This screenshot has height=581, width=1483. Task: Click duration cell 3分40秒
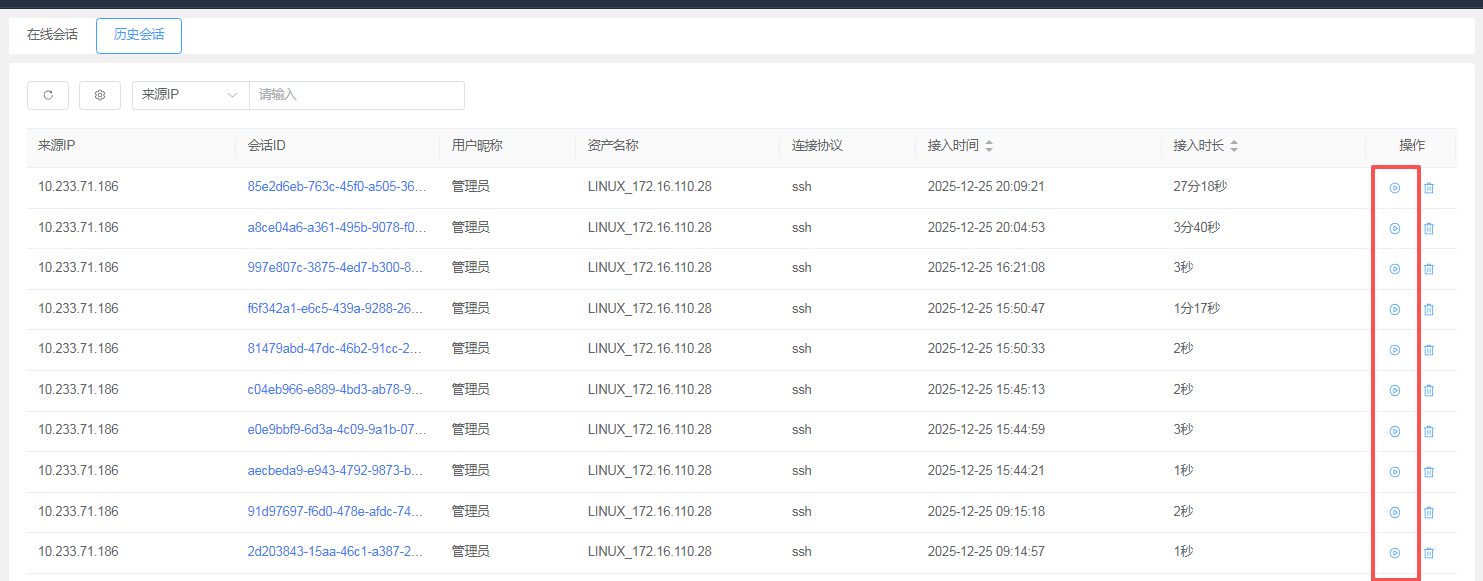pyautogui.click(x=1197, y=227)
